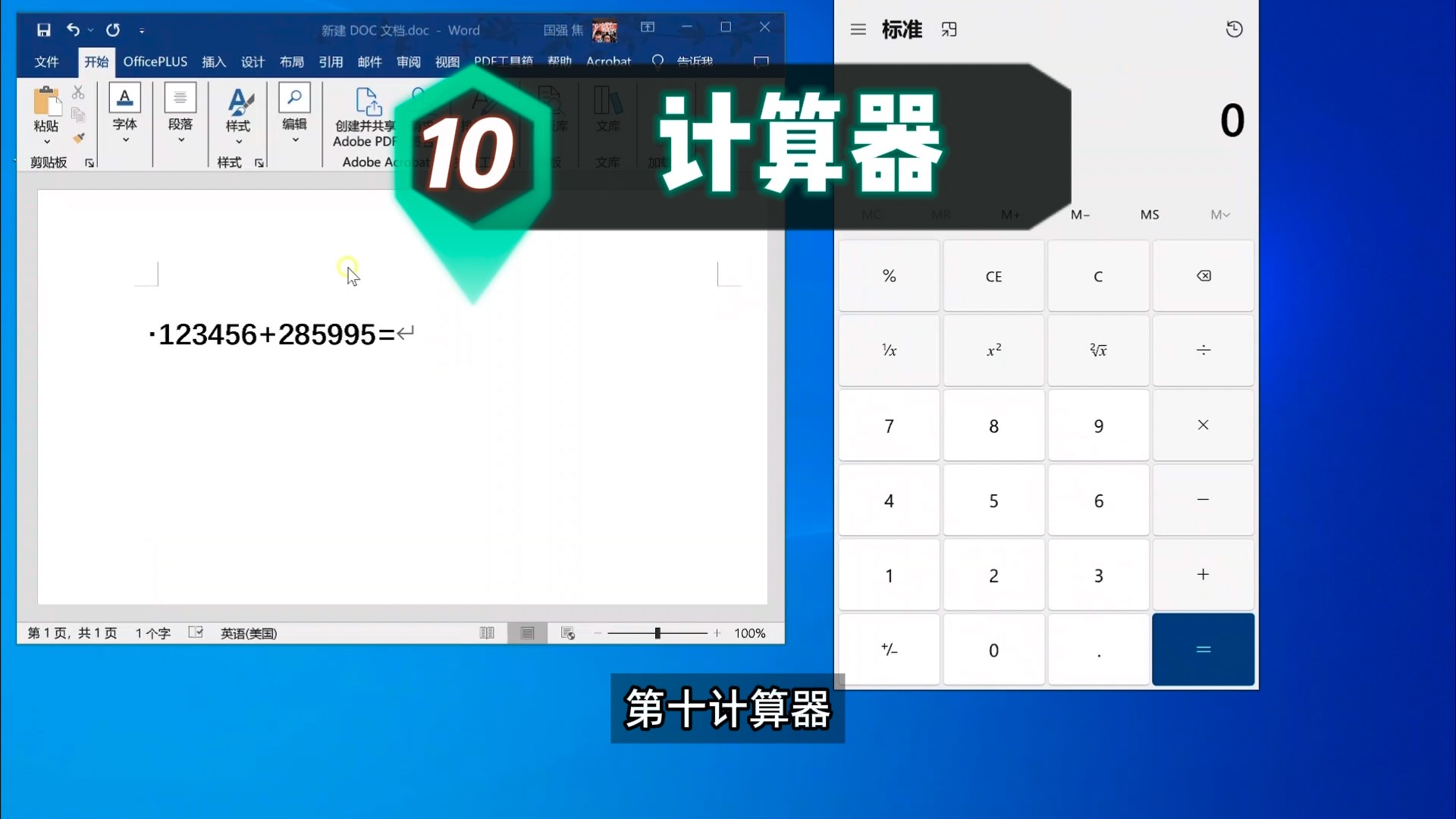The width and height of the screenshot is (1456, 819).
Task: Click the square root calculator icon
Action: 1098,349
